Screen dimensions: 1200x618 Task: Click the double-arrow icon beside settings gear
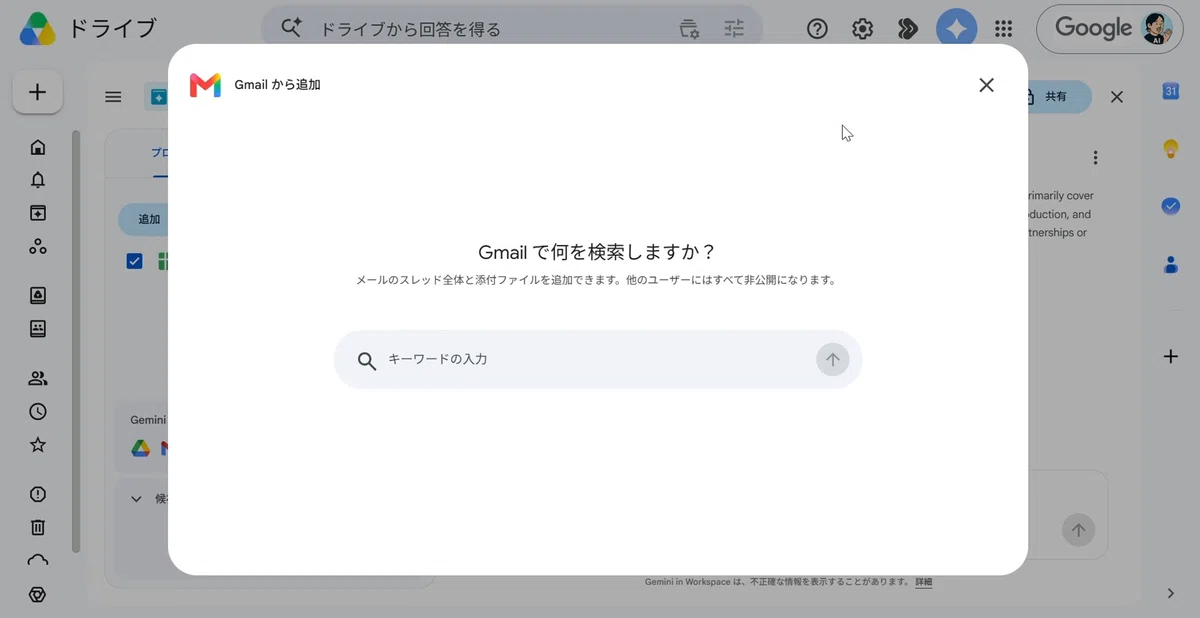(907, 29)
